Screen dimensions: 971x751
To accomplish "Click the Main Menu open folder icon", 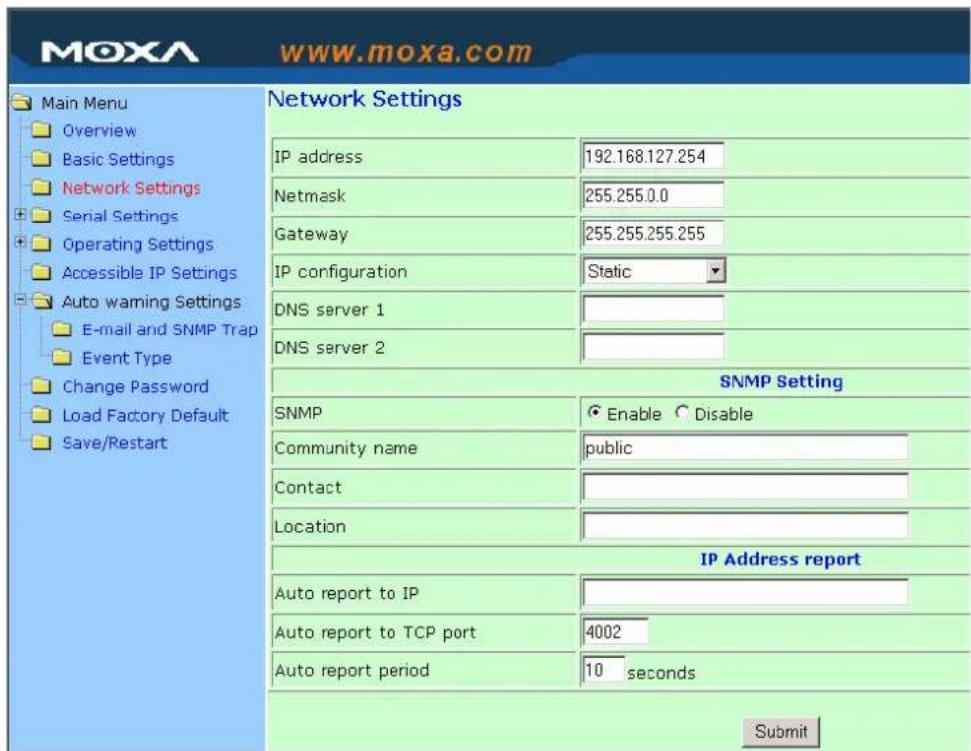I will (x=22, y=103).
